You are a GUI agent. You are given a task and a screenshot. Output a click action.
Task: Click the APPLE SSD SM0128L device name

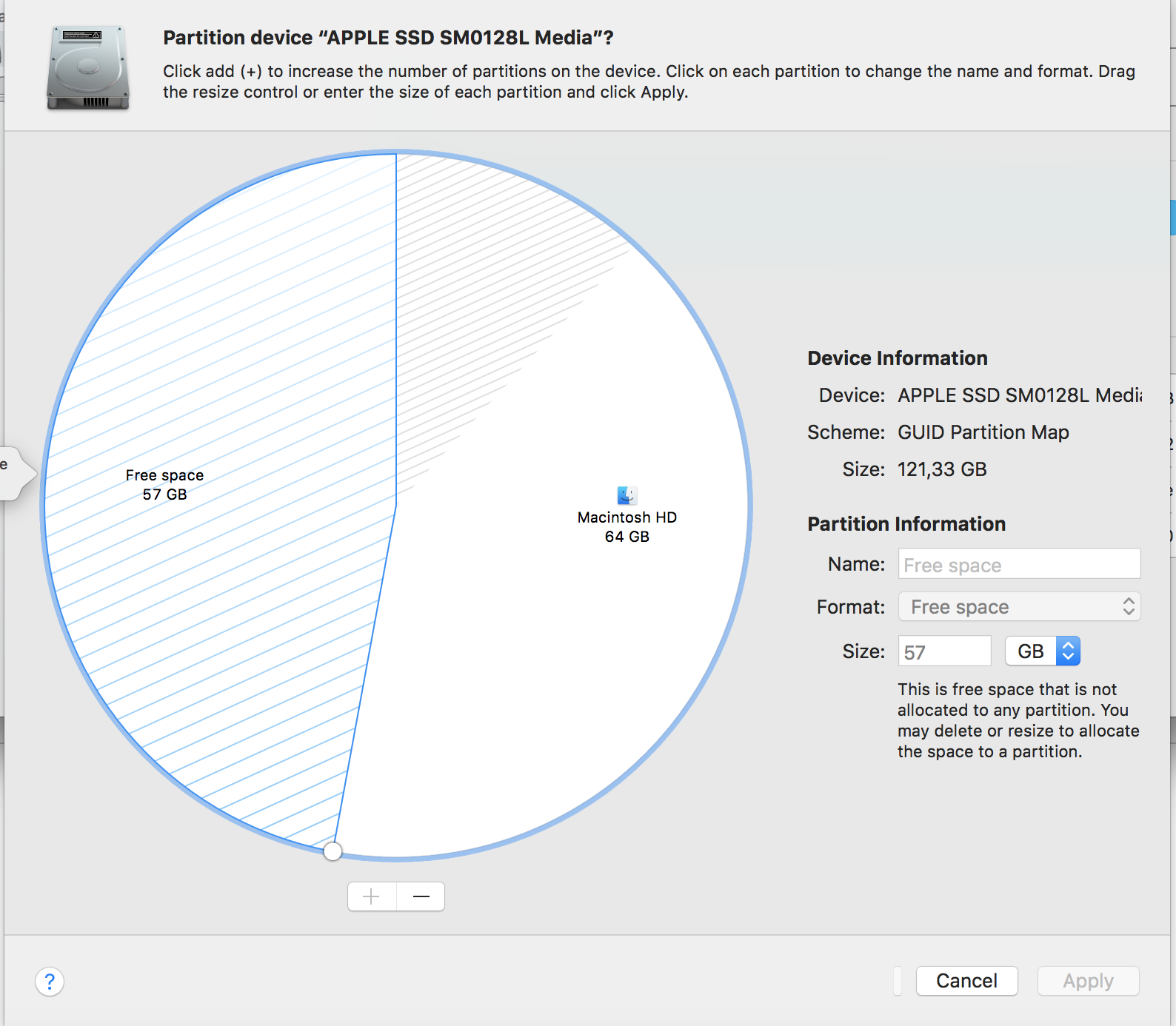1020,395
